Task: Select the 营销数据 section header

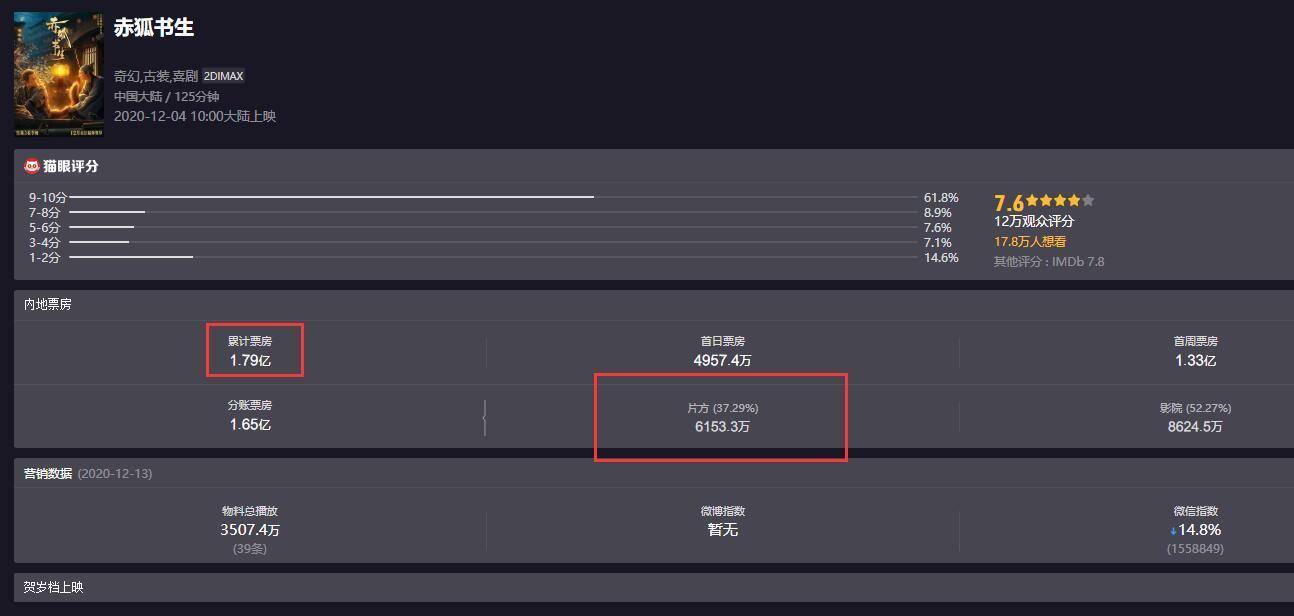Action: [48, 473]
